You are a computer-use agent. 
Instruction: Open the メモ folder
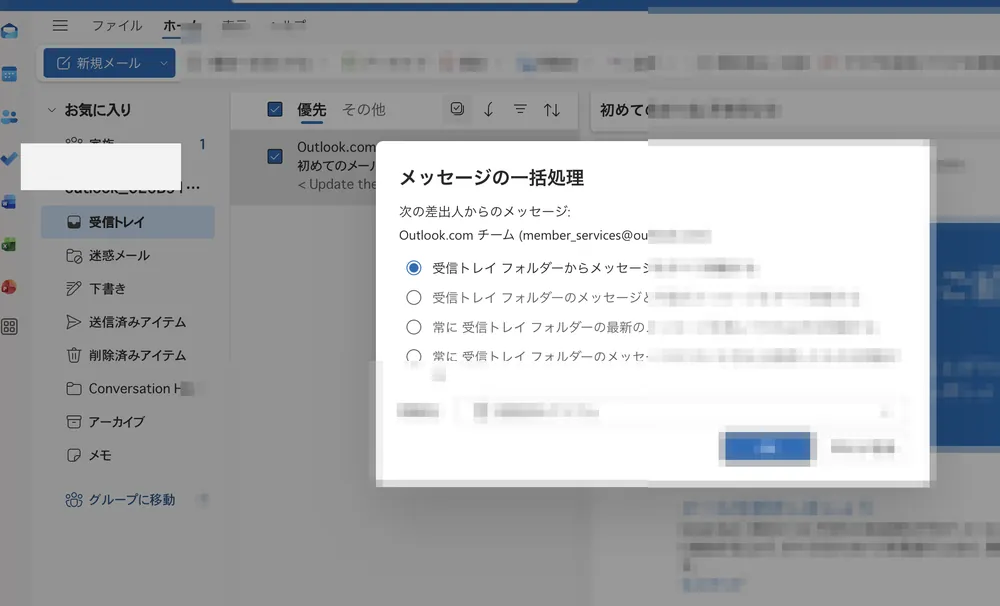pos(128,455)
